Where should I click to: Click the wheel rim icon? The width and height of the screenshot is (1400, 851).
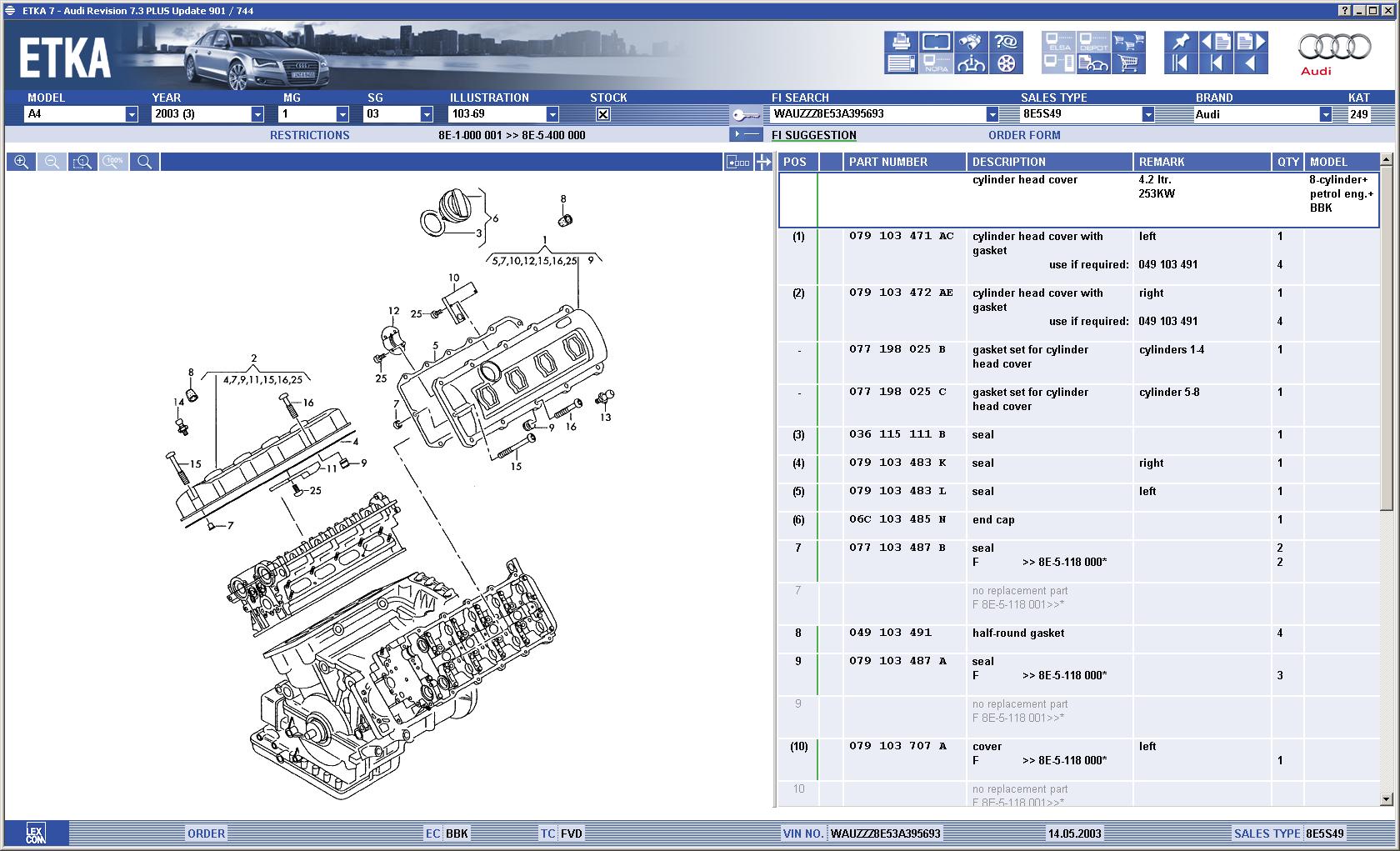[x=1006, y=63]
